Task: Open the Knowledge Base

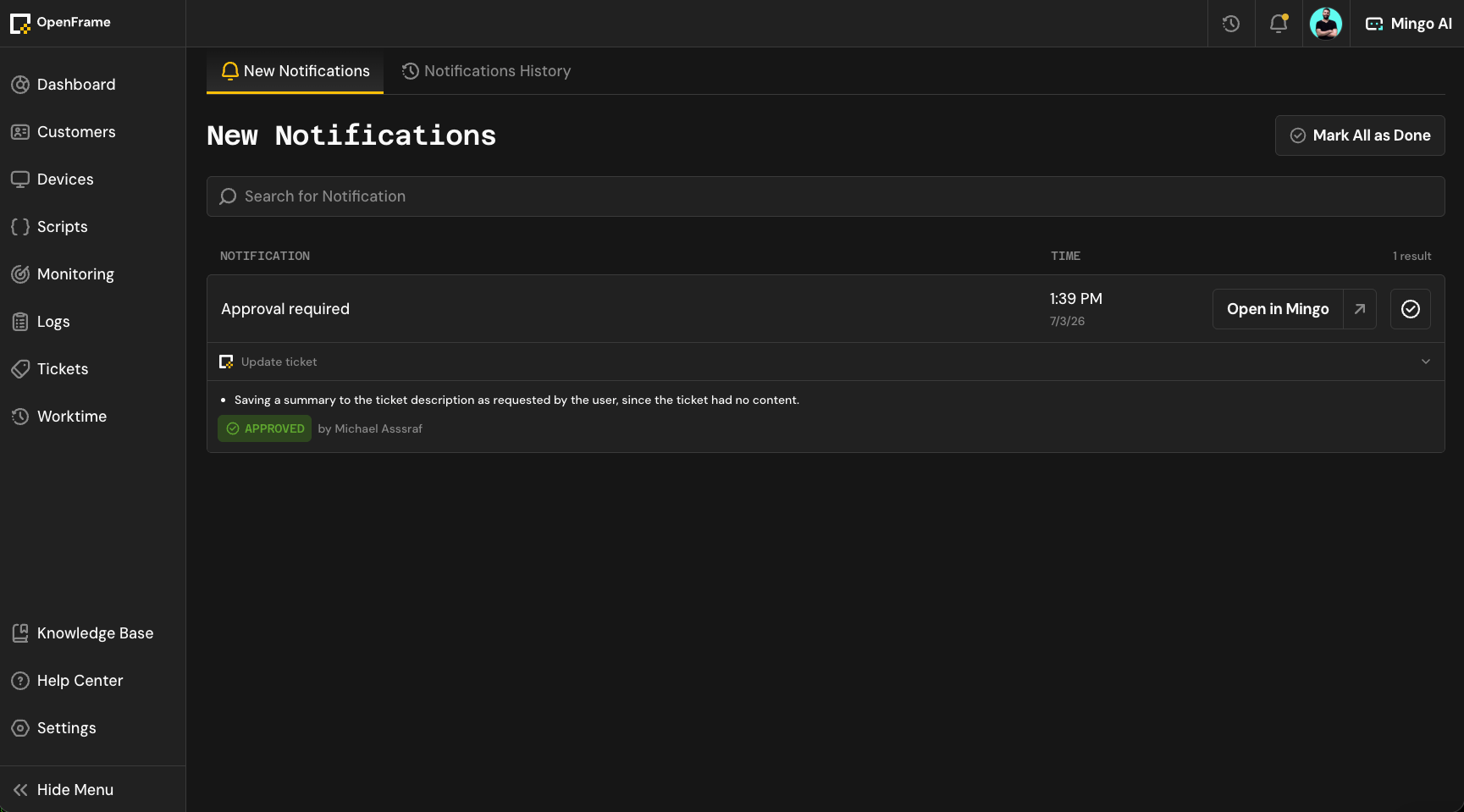Action: pyautogui.click(x=92, y=633)
